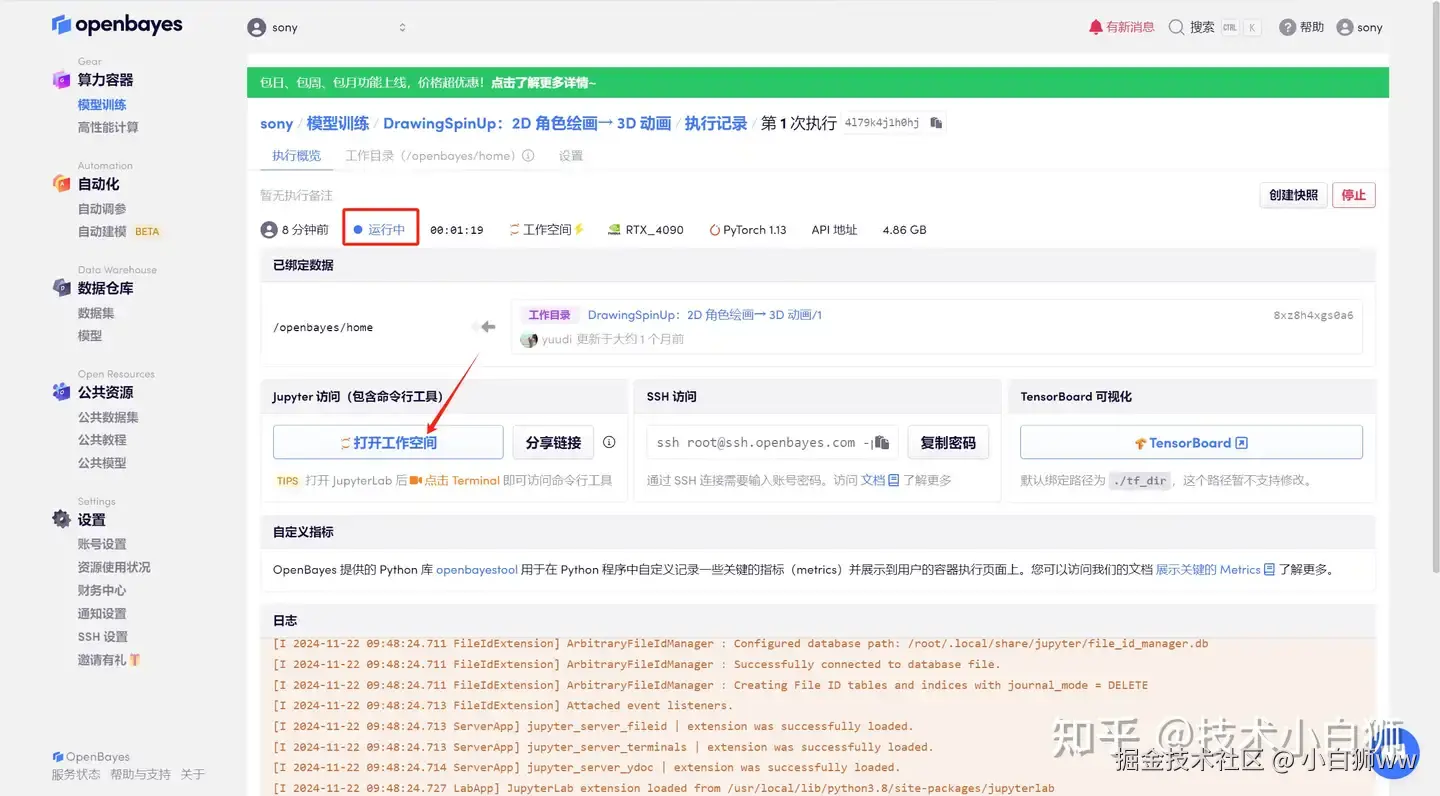Open 算力容器 section in sidebar
The height and width of the screenshot is (796, 1440).
click(x=105, y=80)
